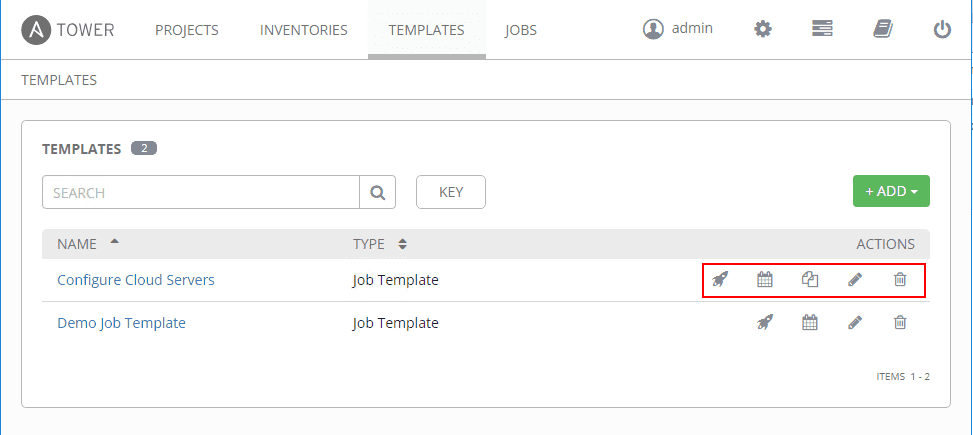
Task: Focus the template search field
Action: 201,192
